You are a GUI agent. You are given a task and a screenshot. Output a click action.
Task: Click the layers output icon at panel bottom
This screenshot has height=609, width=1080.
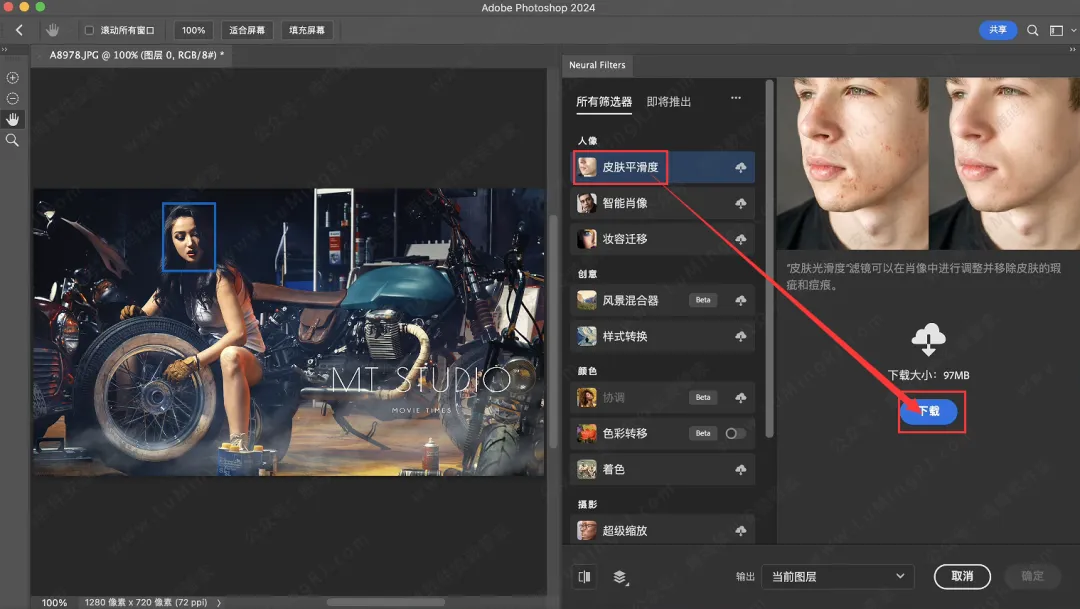618,577
